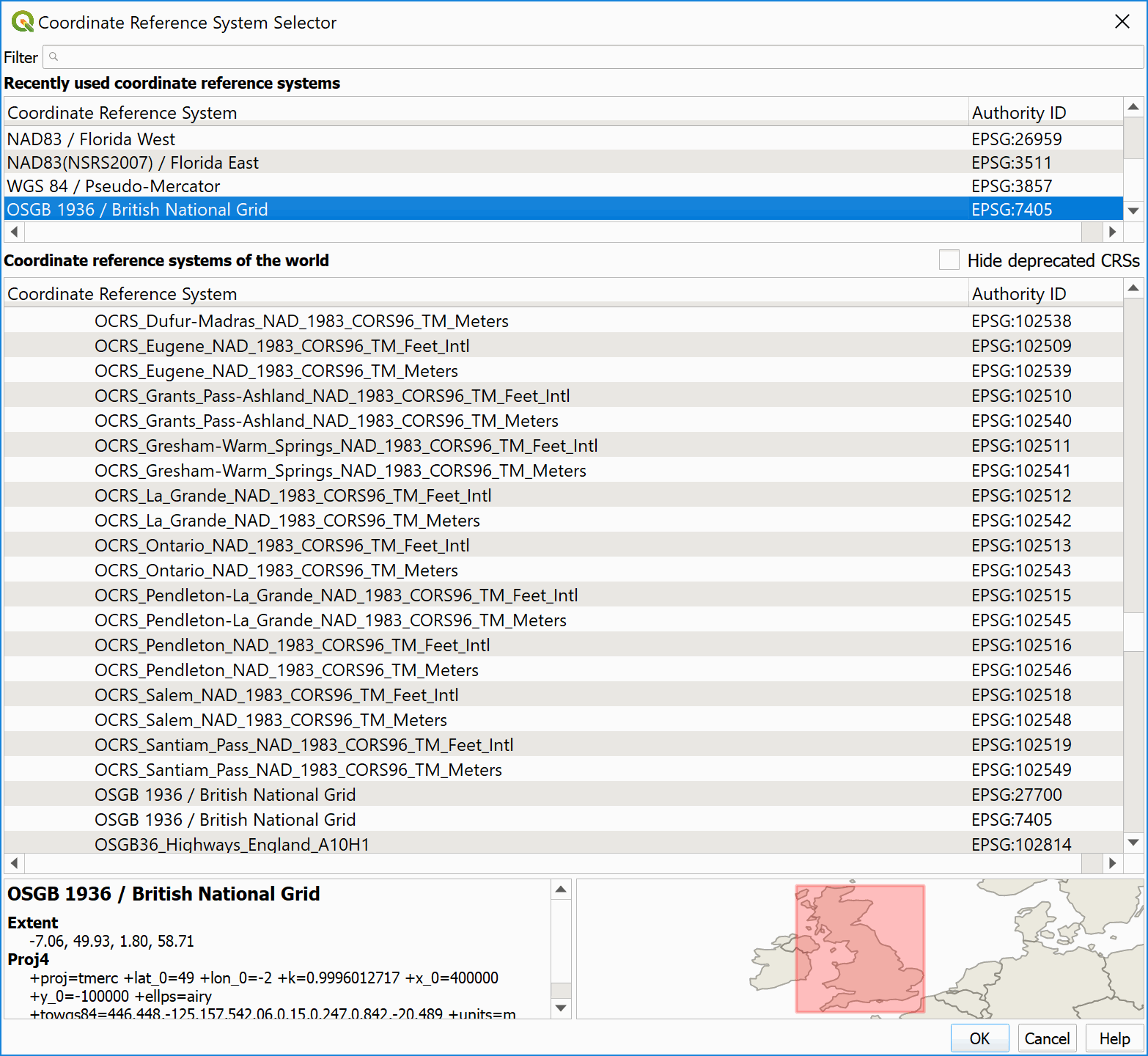Select OSGB 1936 British National Grid EPSG:27700 row

(225, 795)
